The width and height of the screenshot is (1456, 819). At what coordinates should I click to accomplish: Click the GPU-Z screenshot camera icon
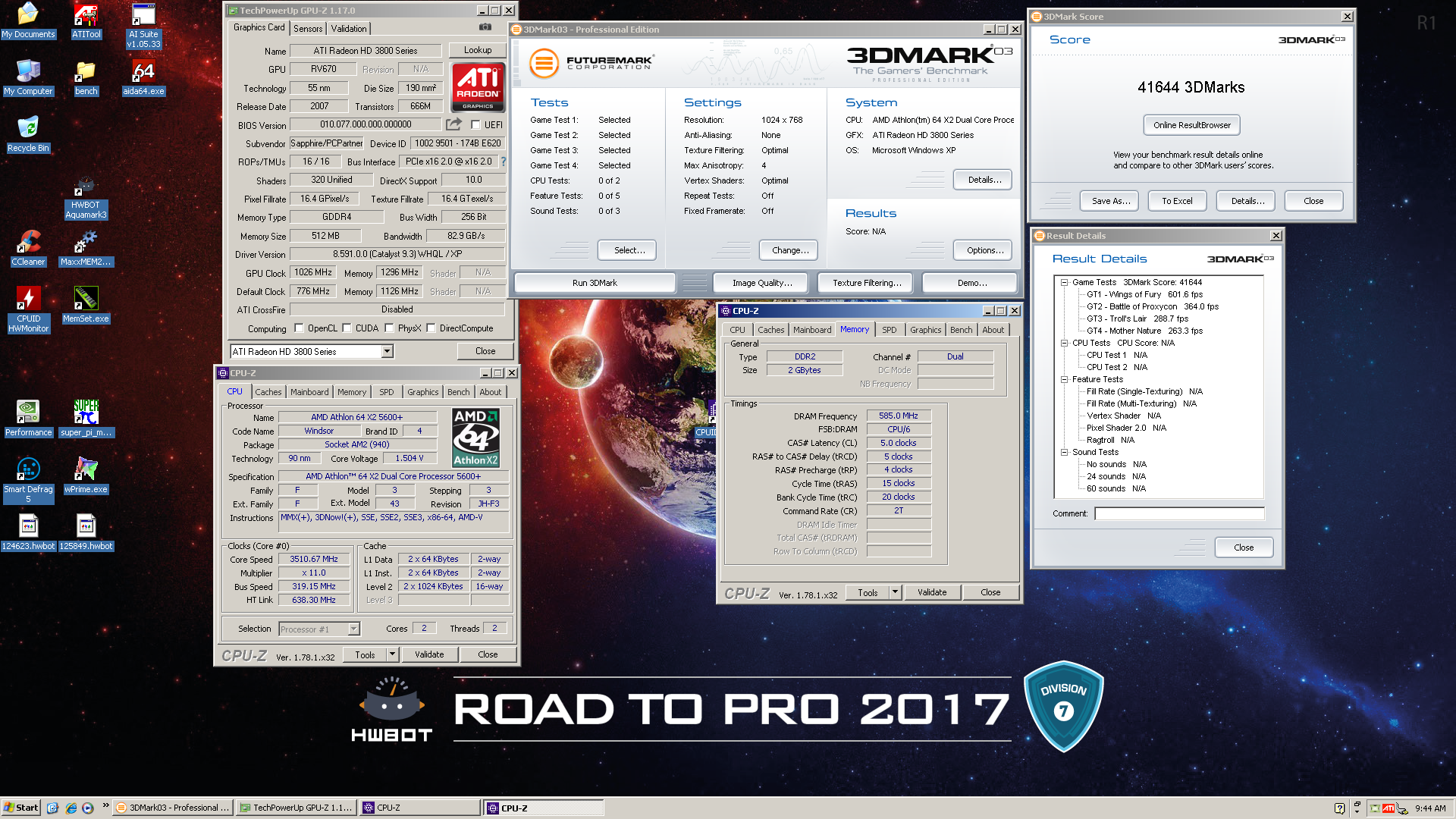(485, 27)
